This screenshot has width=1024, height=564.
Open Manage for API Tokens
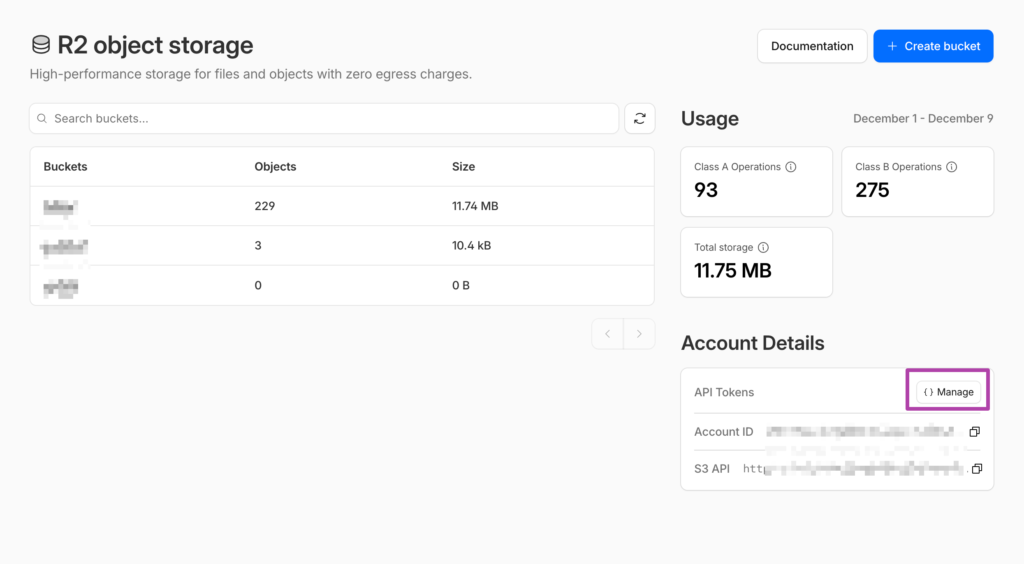pos(948,392)
